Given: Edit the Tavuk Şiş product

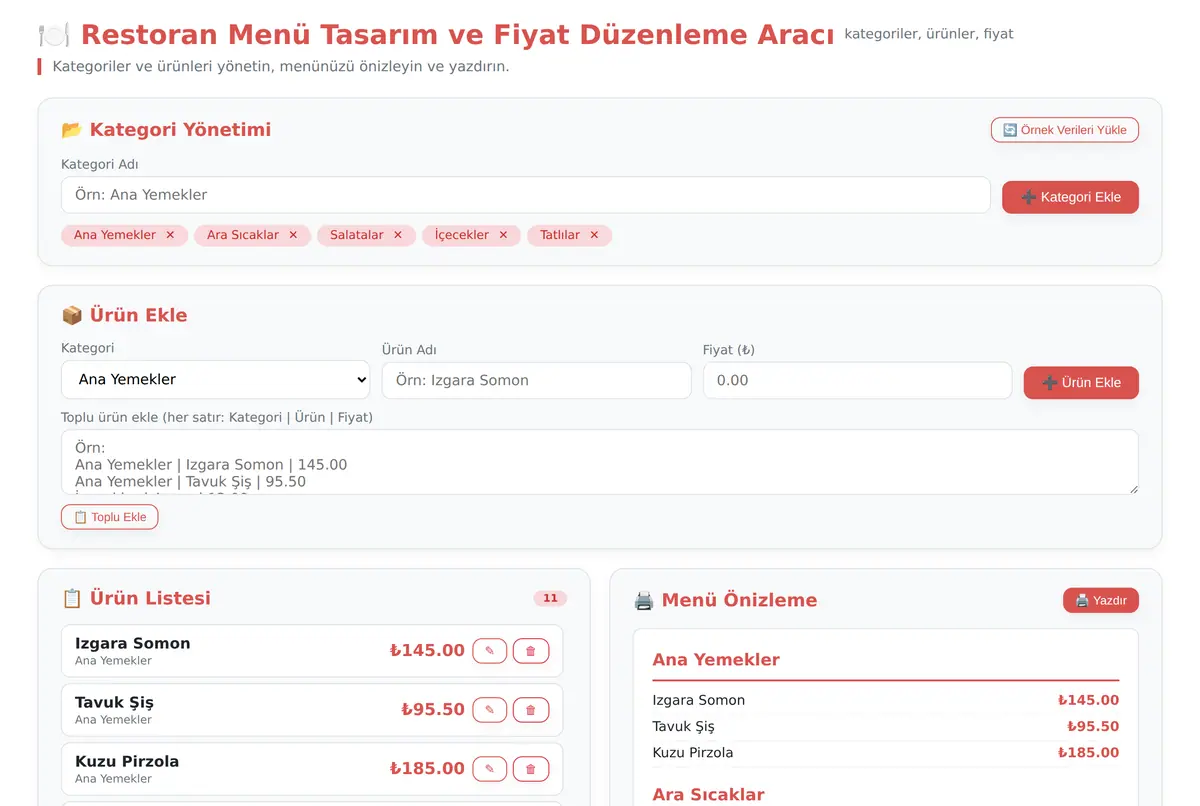Looking at the screenshot, I should pyautogui.click(x=489, y=710).
